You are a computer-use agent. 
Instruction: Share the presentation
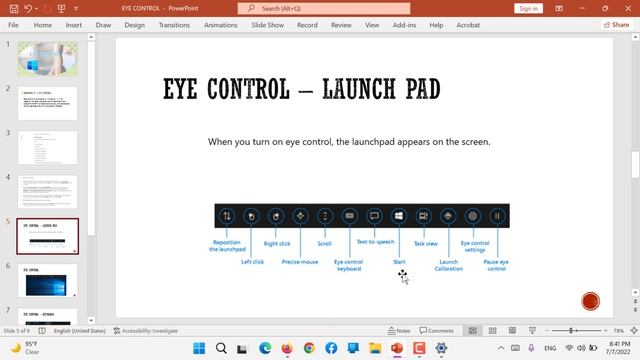(616, 24)
